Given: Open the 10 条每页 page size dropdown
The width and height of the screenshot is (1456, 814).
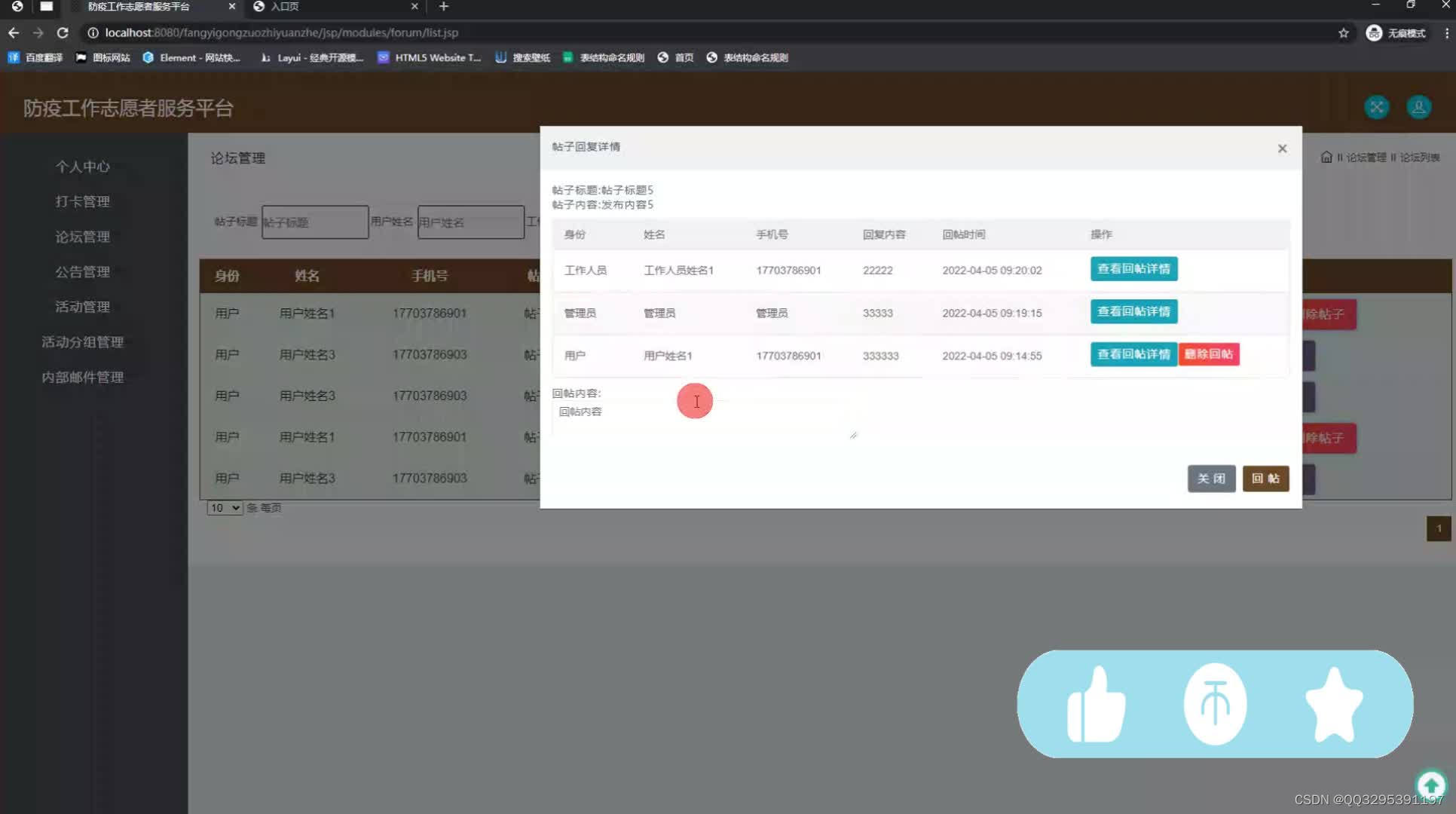Looking at the screenshot, I should (225, 508).
